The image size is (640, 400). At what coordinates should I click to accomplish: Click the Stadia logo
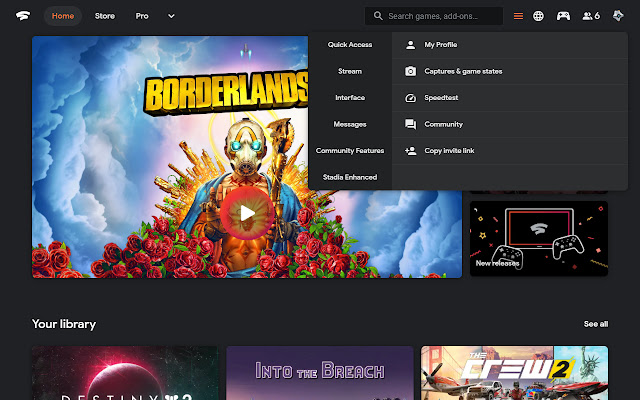coord(23,16)
